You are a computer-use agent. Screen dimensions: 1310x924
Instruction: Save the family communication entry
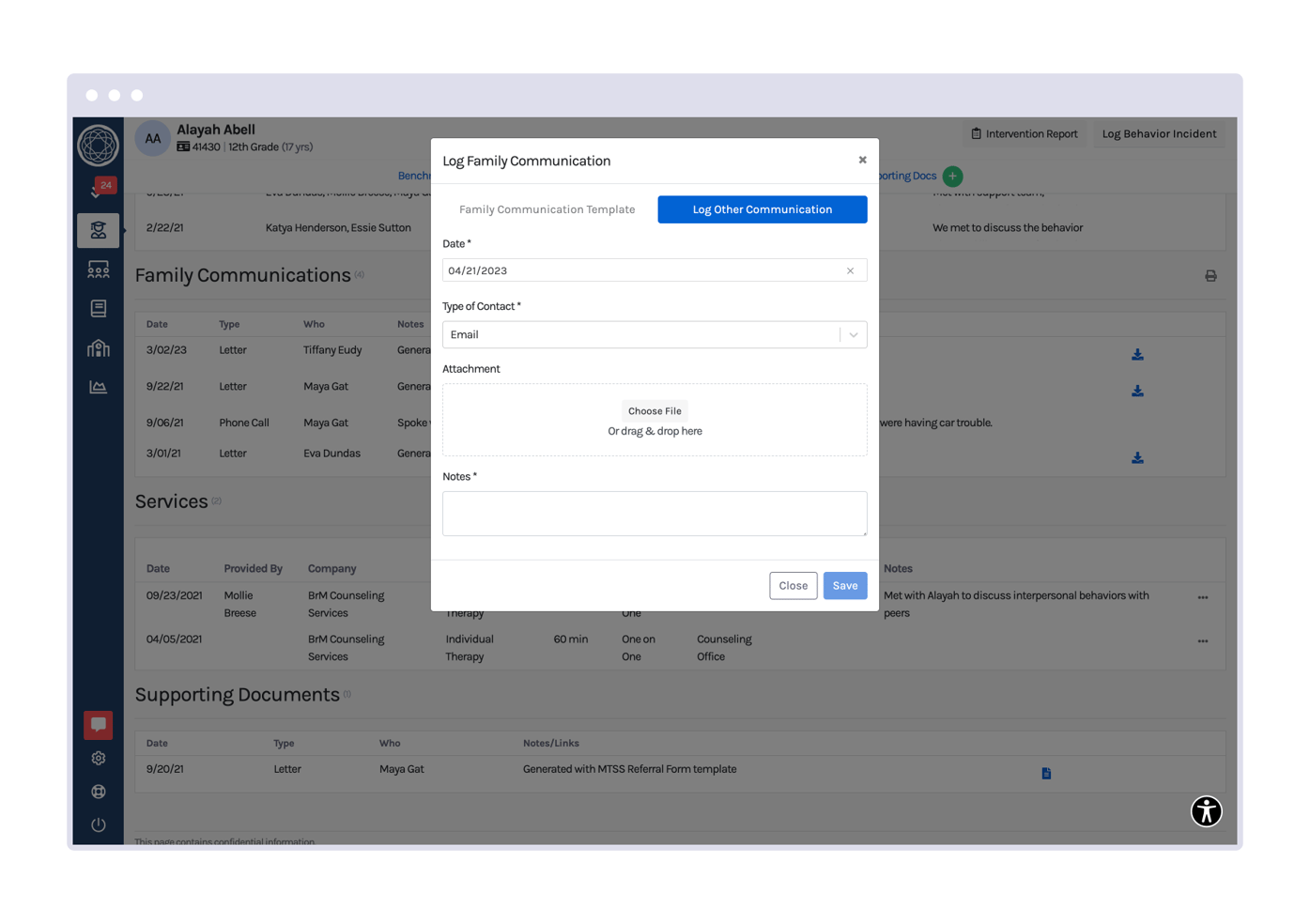click(x=844, y=585)
